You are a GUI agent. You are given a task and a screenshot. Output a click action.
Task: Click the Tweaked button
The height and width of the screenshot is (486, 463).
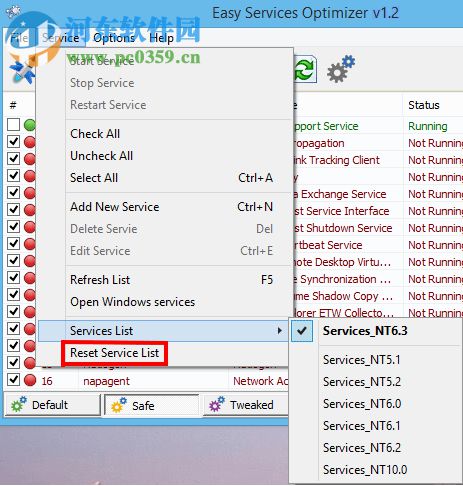(246, 405)
